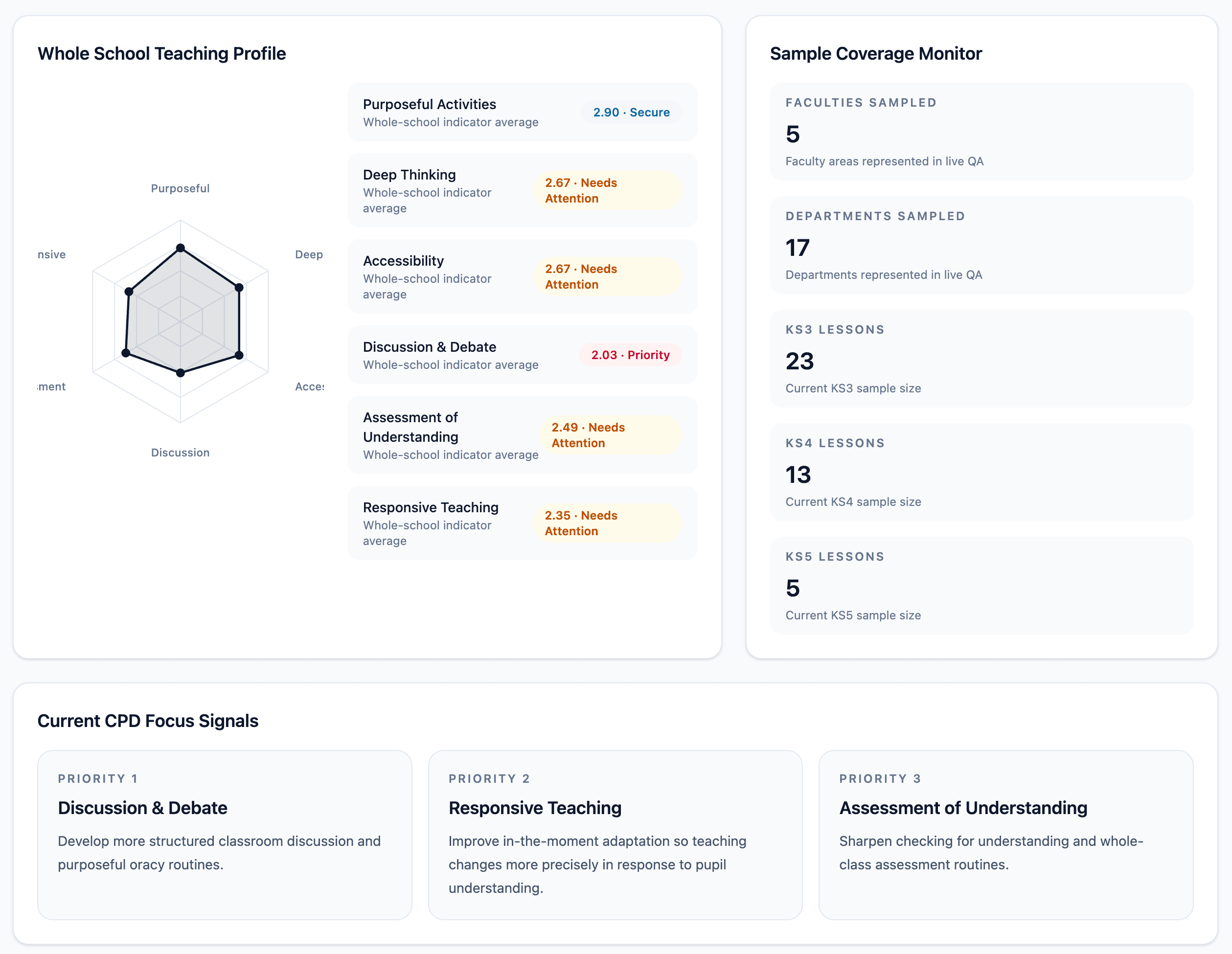
Task: Open the Deep Thinking indicator card
Action: [x=523, y=191]
